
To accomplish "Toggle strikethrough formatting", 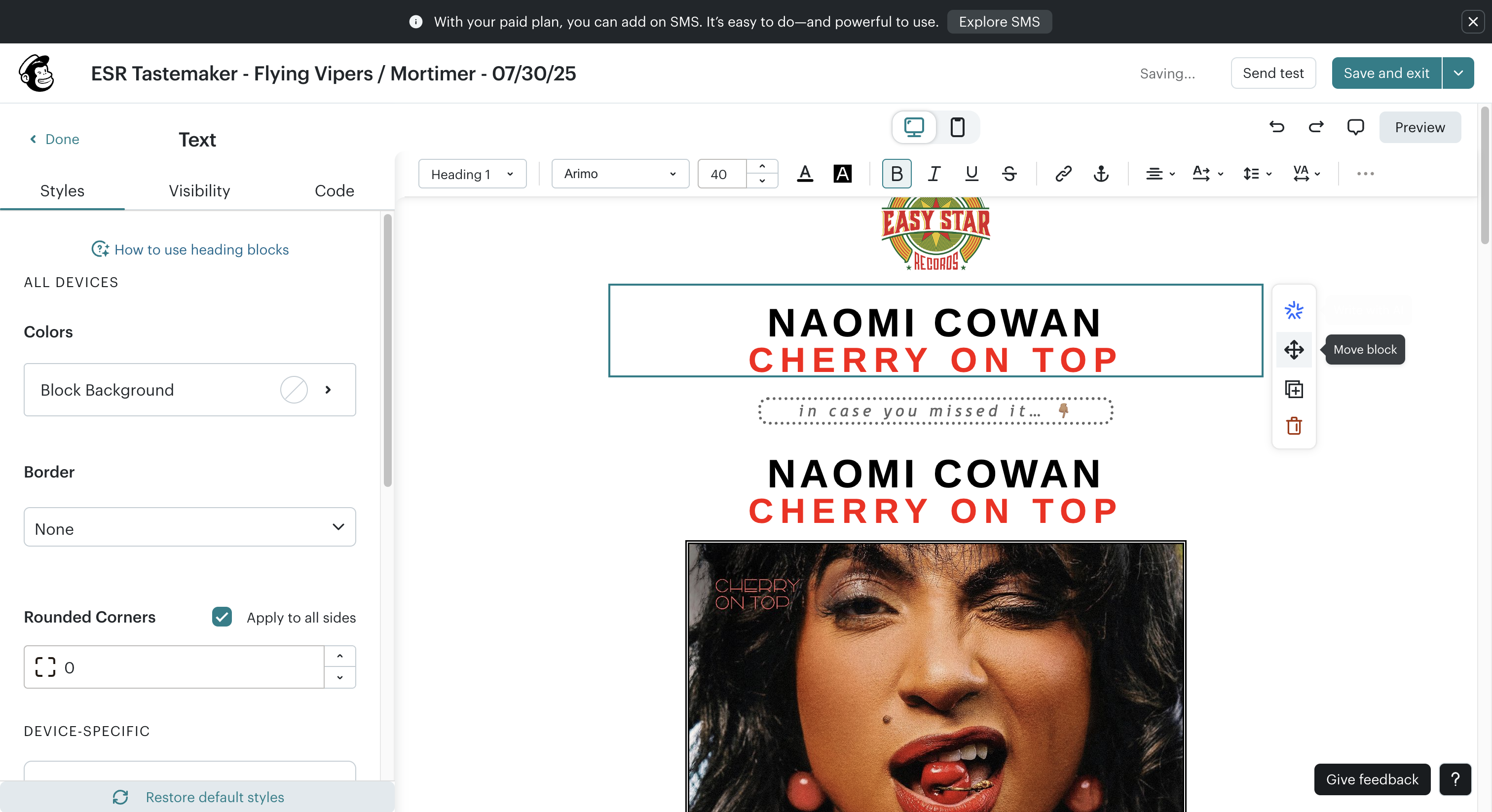I will pos(1009,174).
